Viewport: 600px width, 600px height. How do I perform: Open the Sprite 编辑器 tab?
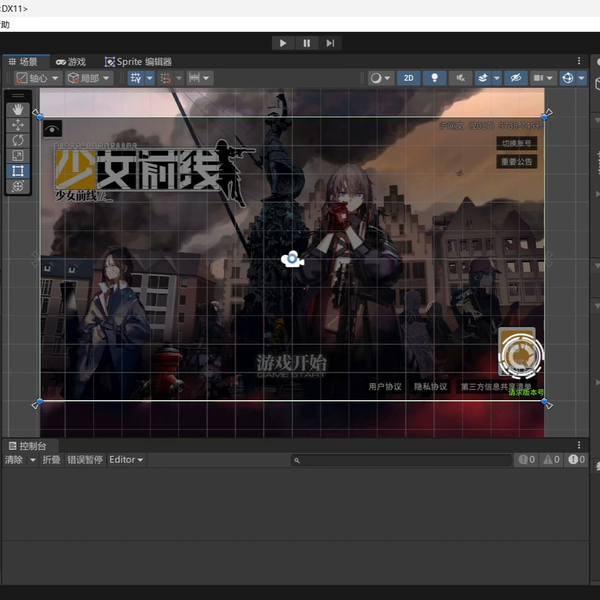pyautogui.click(x=138, y=62)
